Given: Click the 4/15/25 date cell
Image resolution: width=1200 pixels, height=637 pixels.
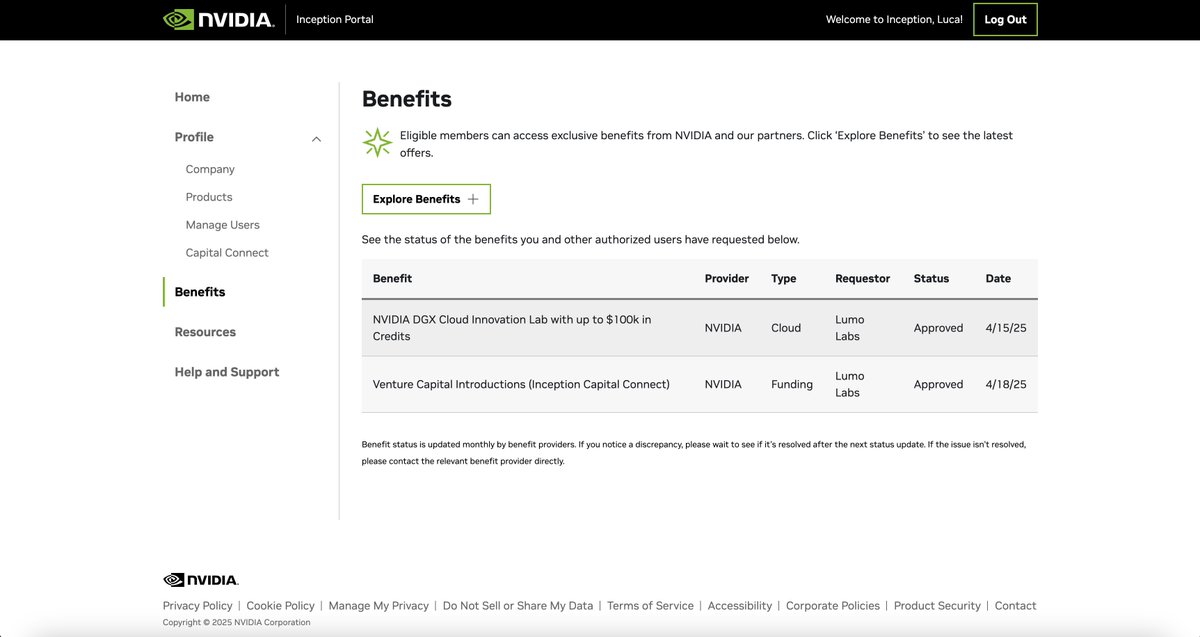Looking at the screenshot, I should tap(1006, 328).
